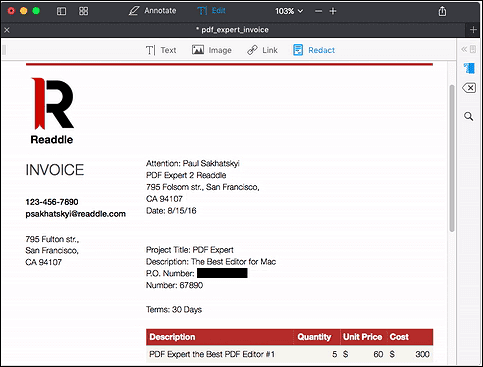Select the pdf_expert_invoice document tab
483x367 pixels.
pyautogui.click(x=232, y=30)
